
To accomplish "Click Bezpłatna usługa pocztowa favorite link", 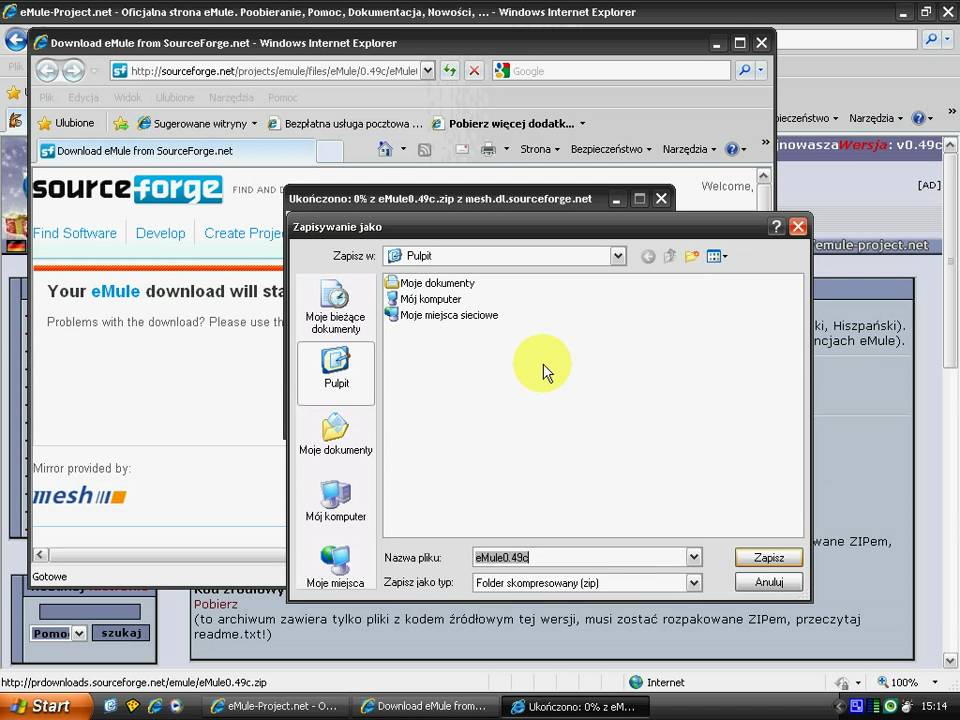I will click(346, 124).
